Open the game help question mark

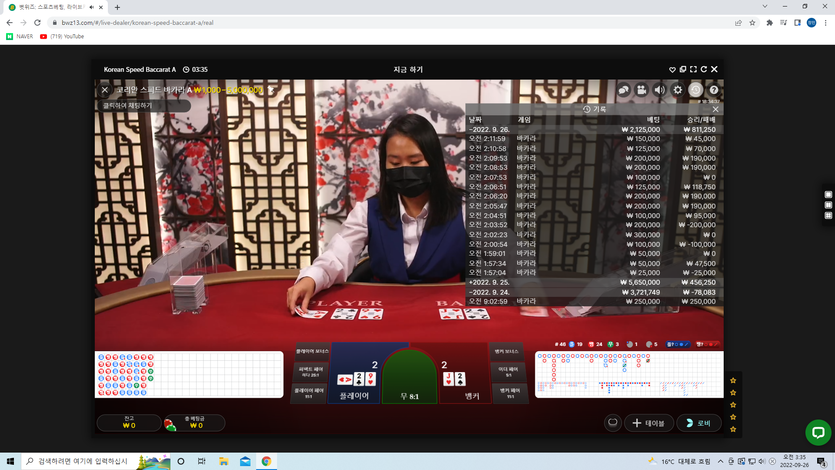[x=714, y=90]
